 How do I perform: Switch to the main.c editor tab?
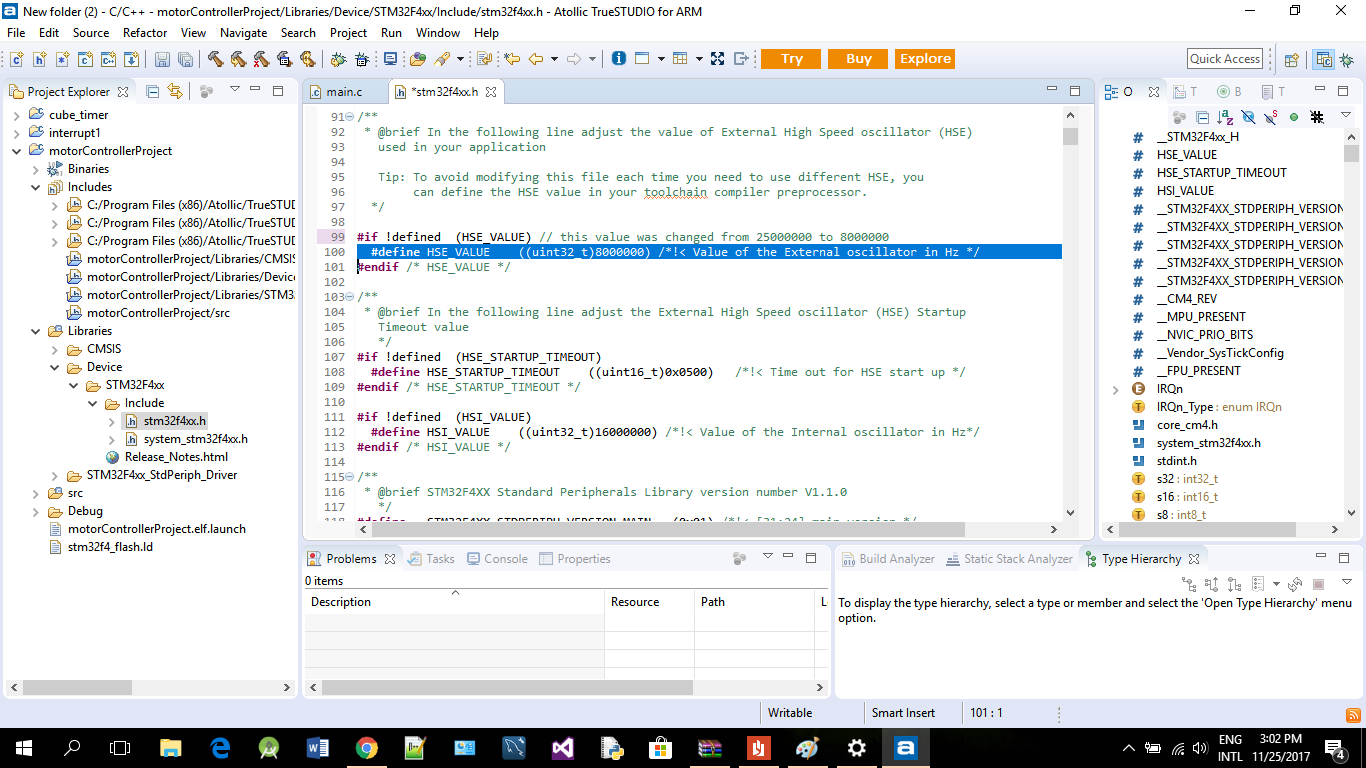[344, 92]
